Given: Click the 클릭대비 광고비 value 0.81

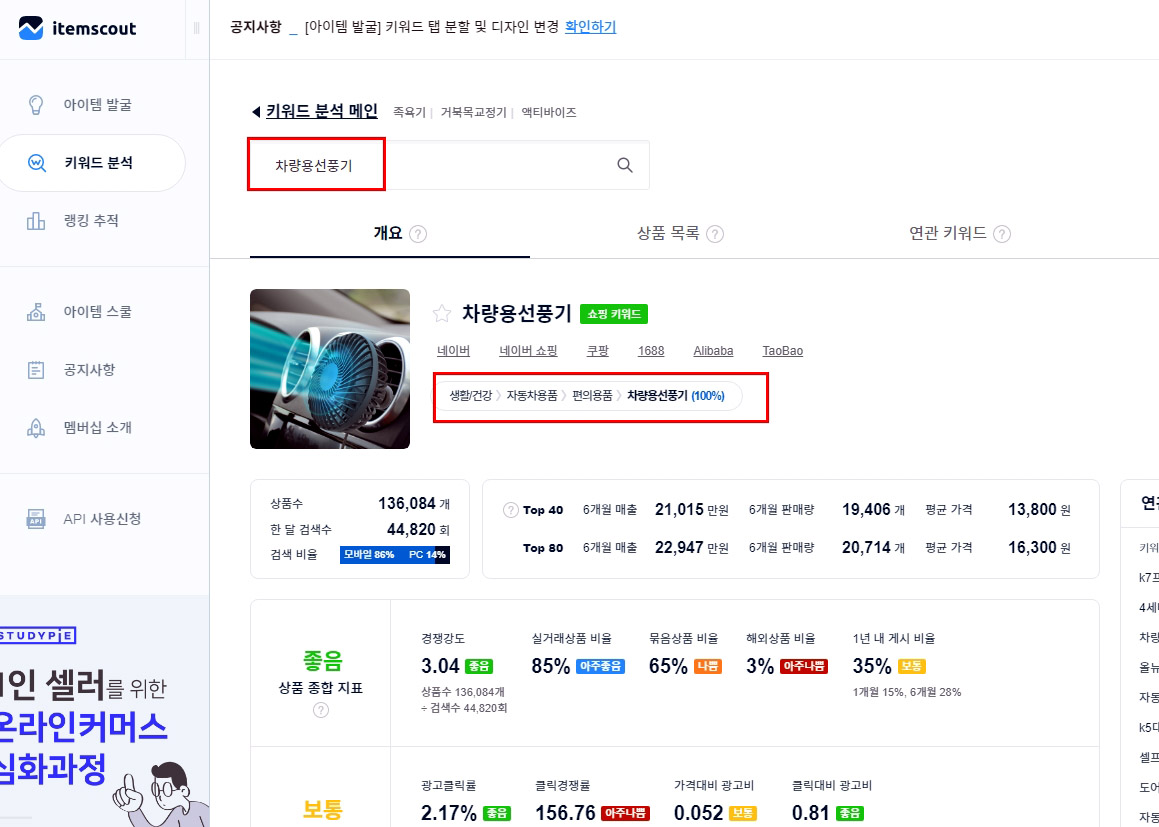Looking at the screenshot, I should tap(810, 813).
